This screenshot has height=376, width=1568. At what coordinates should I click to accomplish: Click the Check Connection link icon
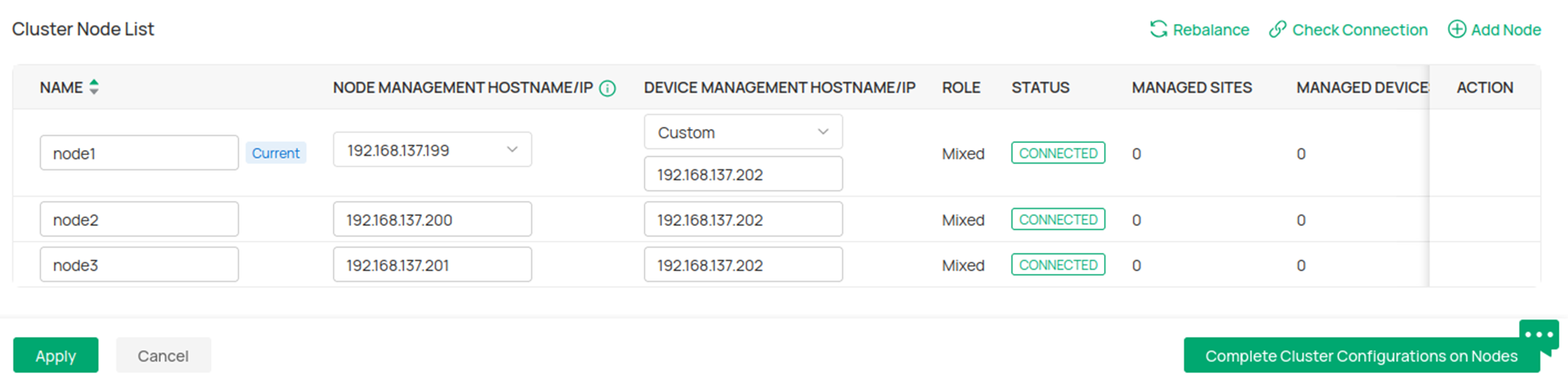[1278, 29]
